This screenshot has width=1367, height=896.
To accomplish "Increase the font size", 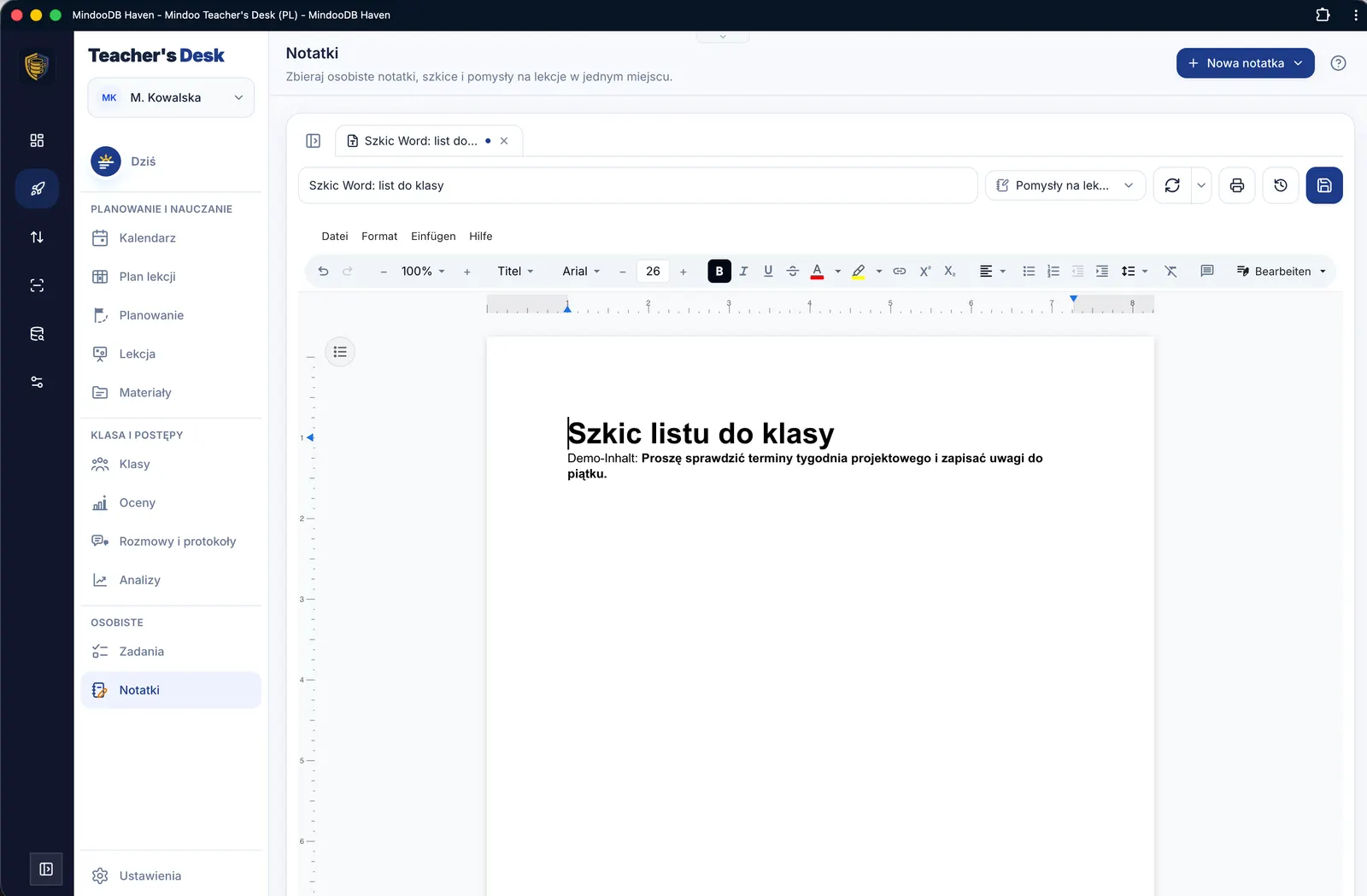I will [x=683, y=272].
